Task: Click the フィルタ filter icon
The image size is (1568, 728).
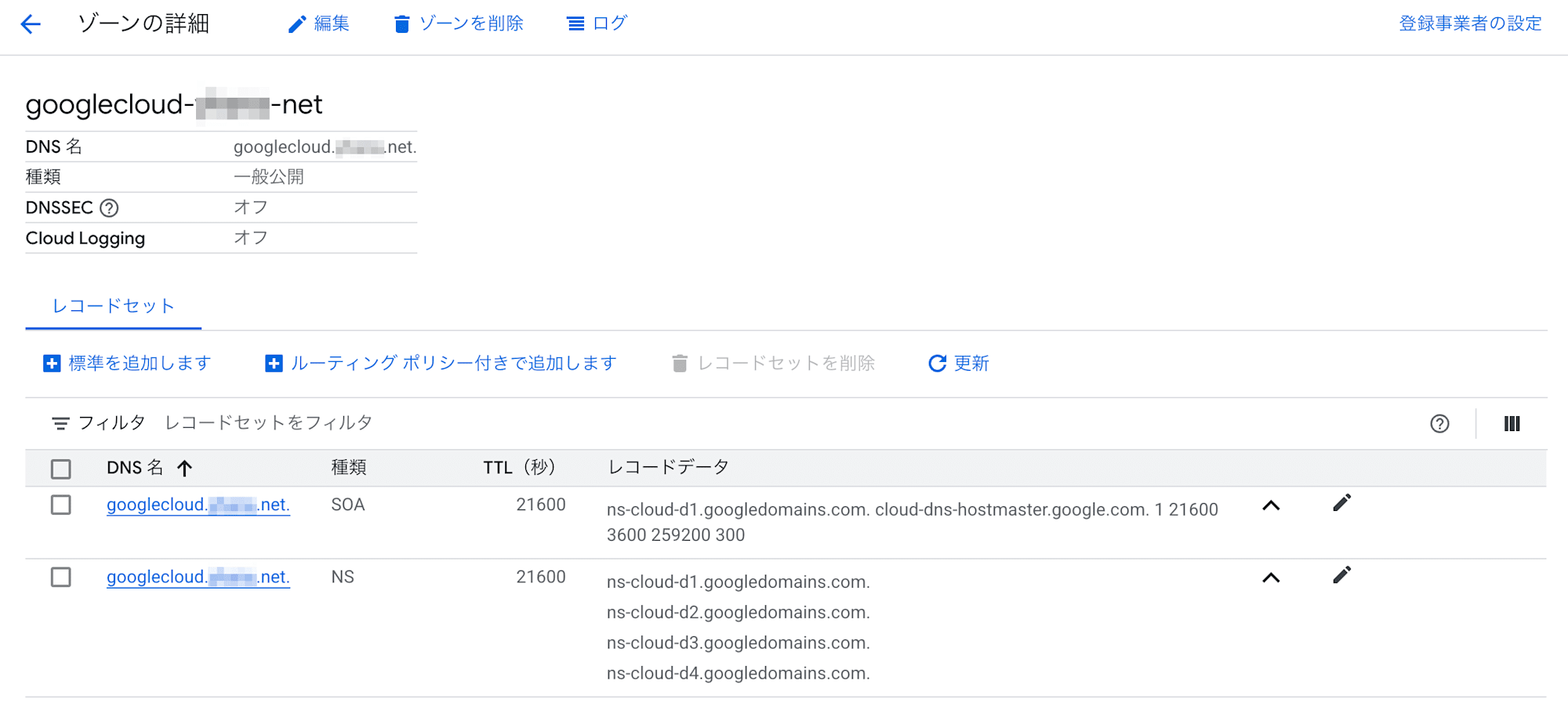Action: [x=60, y=424]
